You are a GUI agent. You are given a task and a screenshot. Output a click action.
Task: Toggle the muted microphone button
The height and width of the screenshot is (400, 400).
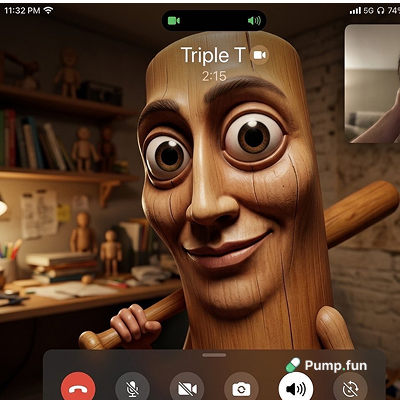point(132,387)
